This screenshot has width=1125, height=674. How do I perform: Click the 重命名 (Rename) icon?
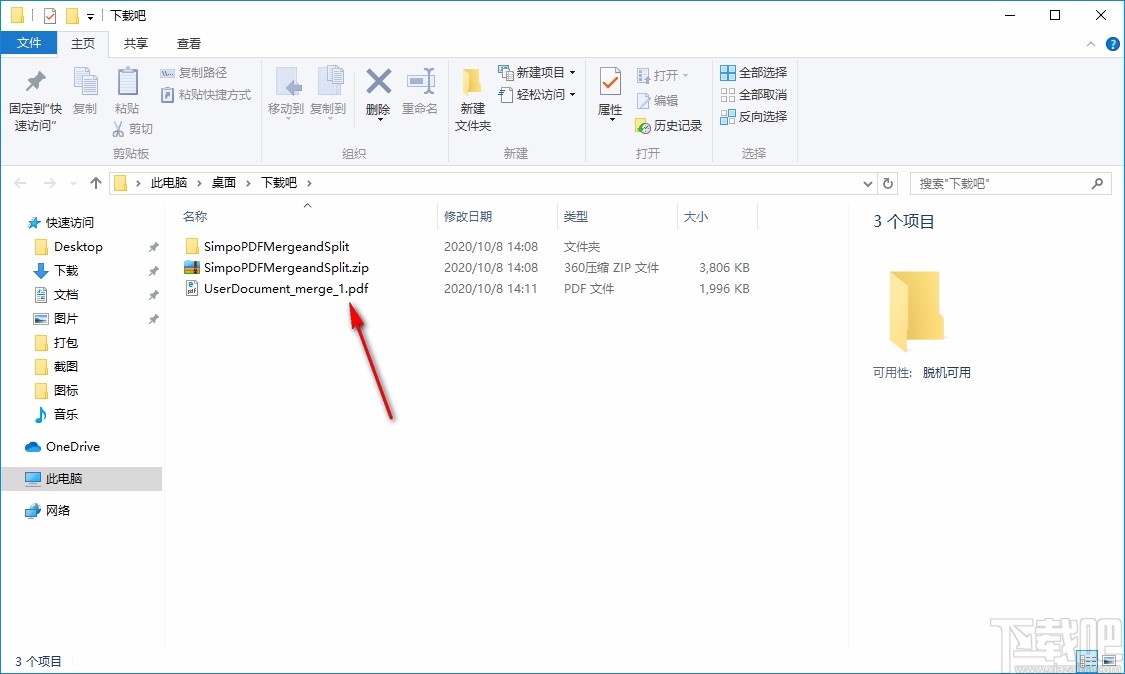pos(420,90)
